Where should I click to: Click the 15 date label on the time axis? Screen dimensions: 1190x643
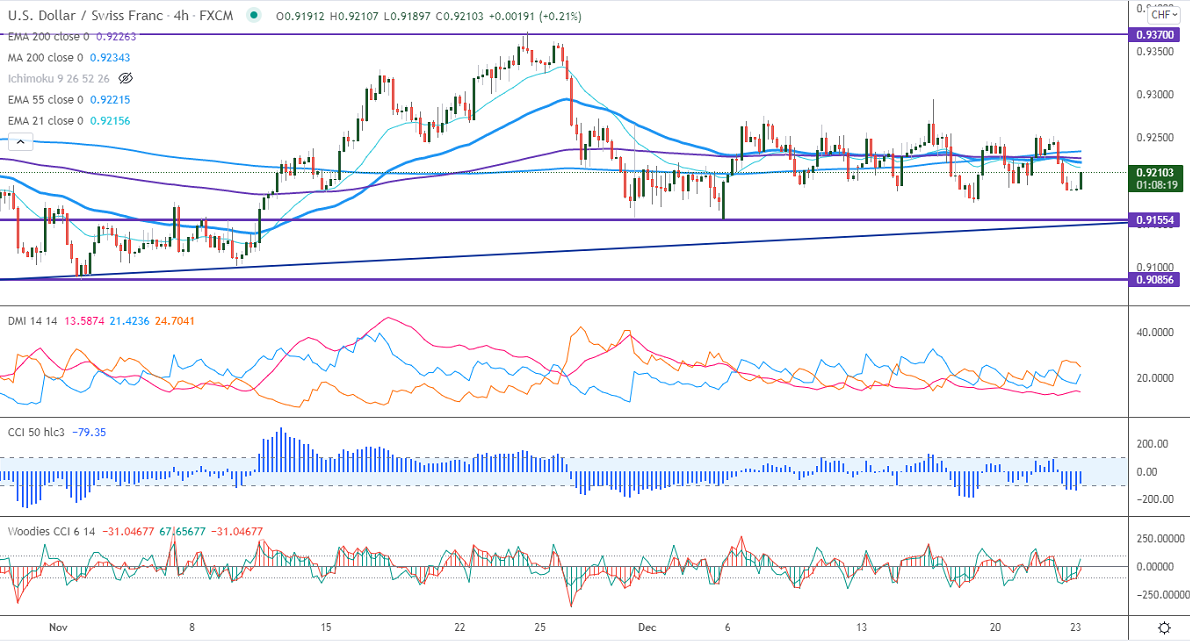click(x=326, y=628)
